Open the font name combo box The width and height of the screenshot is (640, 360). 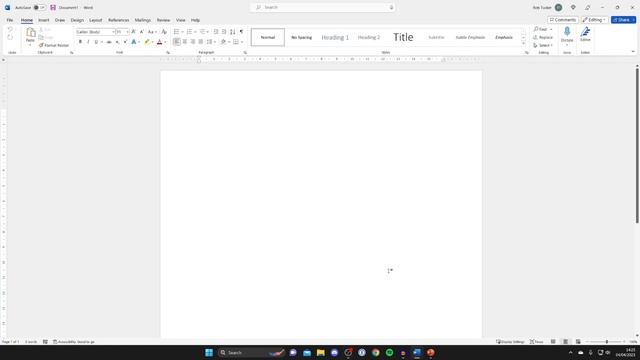tap(95, 32)
